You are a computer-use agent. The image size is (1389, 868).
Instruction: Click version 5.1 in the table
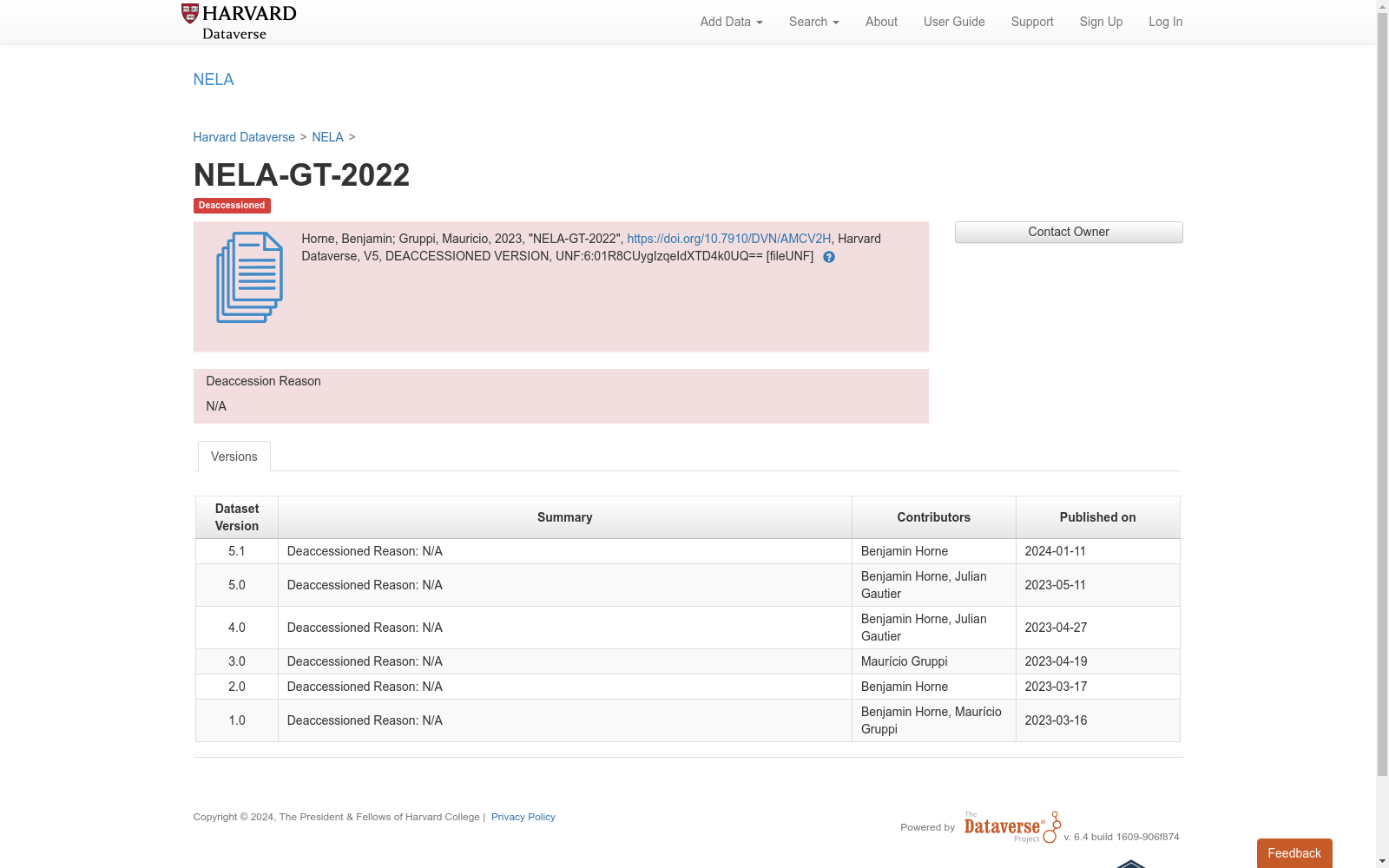237,551
